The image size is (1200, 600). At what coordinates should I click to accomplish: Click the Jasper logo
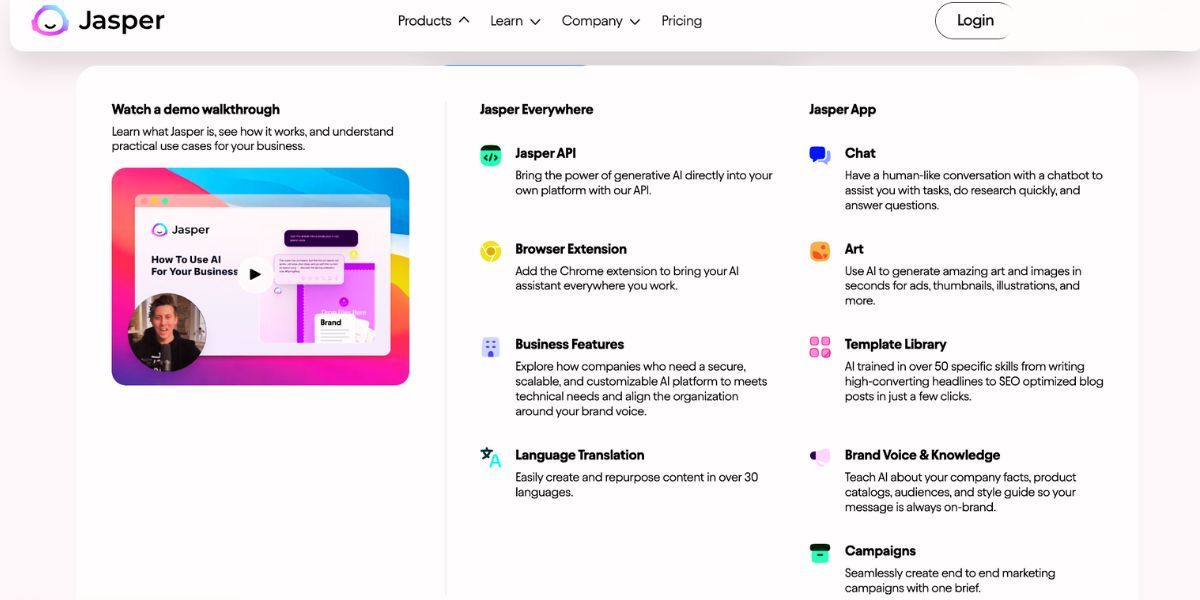(x=96, y=20)
